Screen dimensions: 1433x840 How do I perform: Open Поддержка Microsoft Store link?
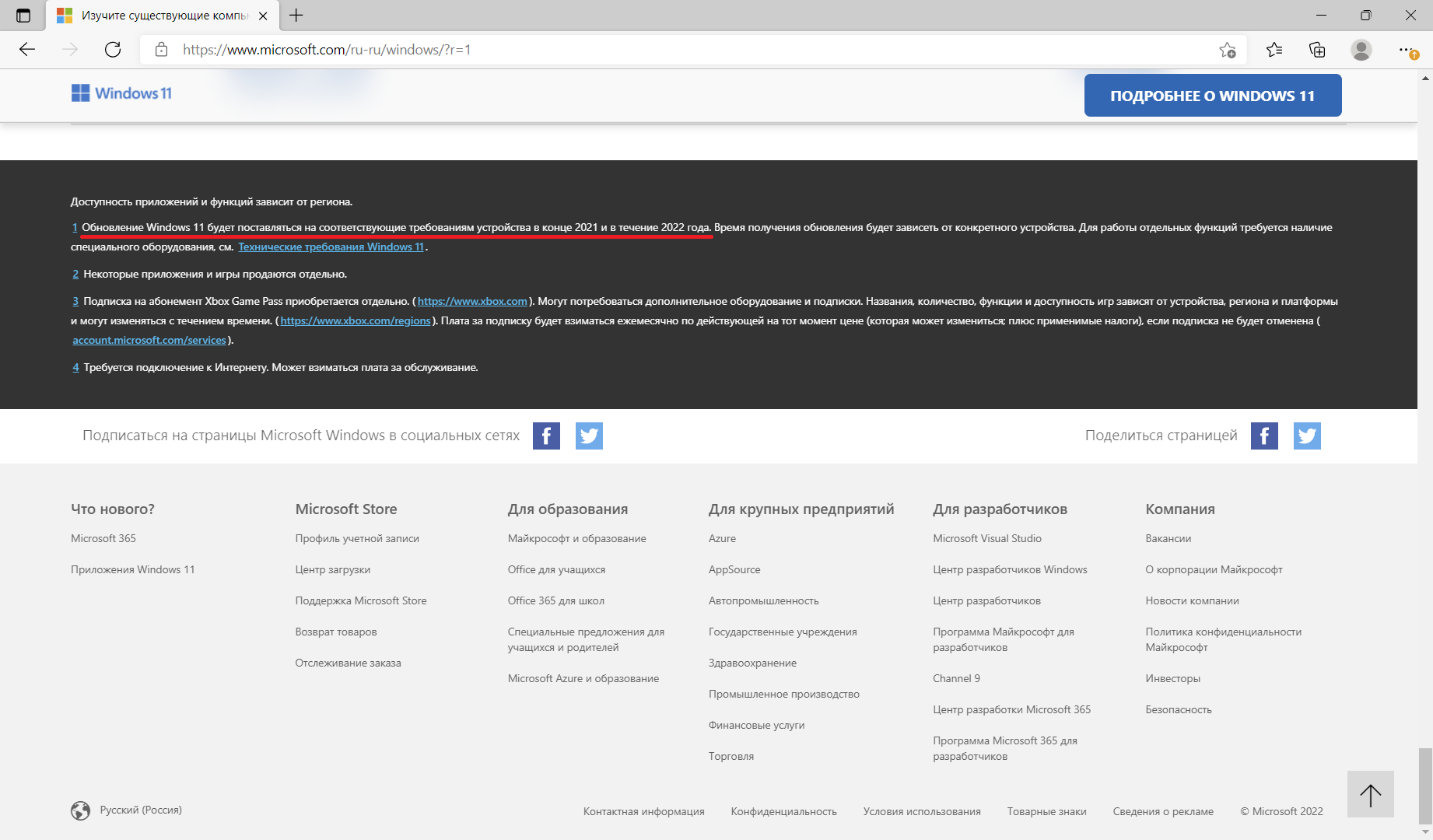pos(361,600)
